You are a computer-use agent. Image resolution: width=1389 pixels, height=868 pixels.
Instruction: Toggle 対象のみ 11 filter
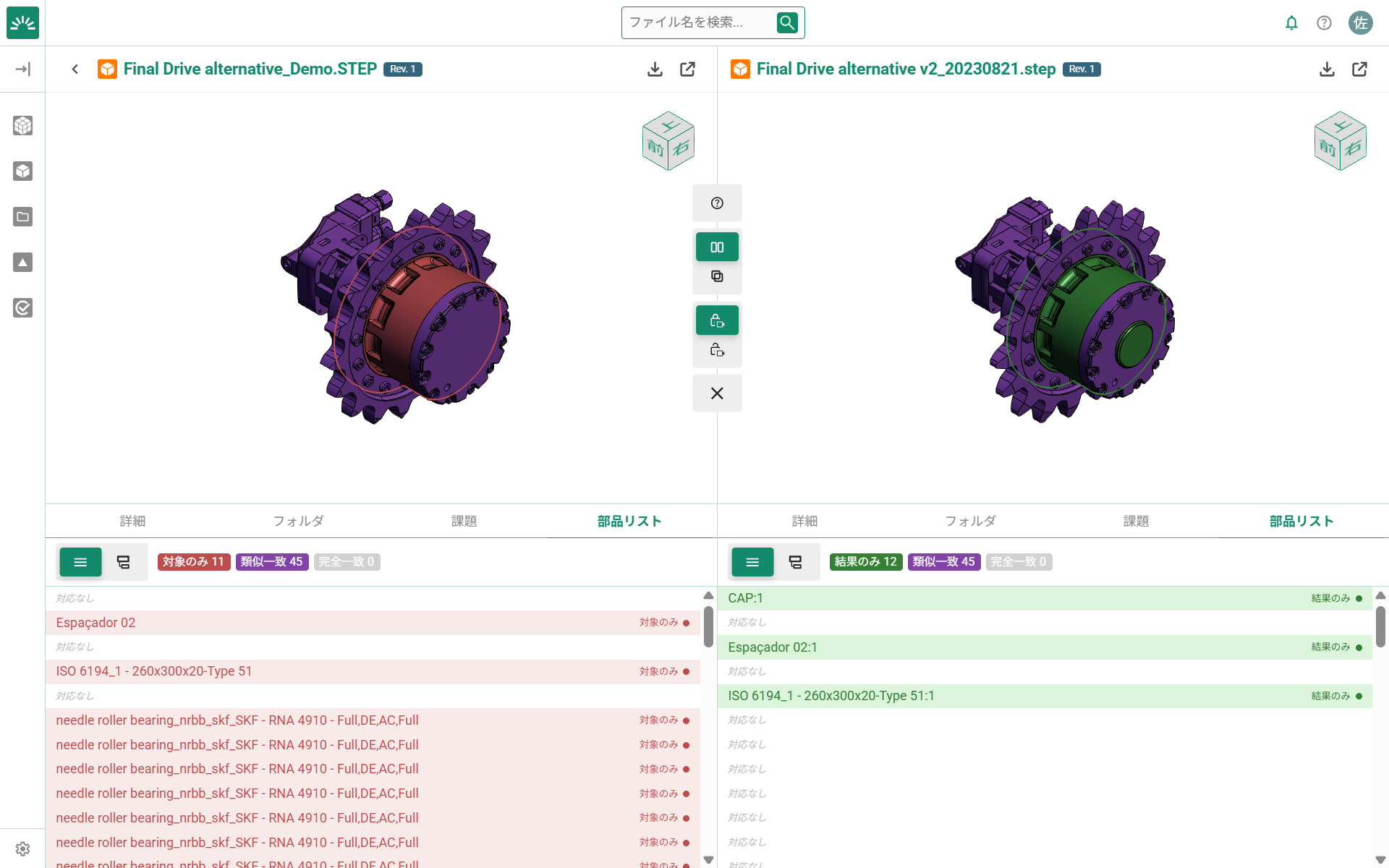[194, 562]
